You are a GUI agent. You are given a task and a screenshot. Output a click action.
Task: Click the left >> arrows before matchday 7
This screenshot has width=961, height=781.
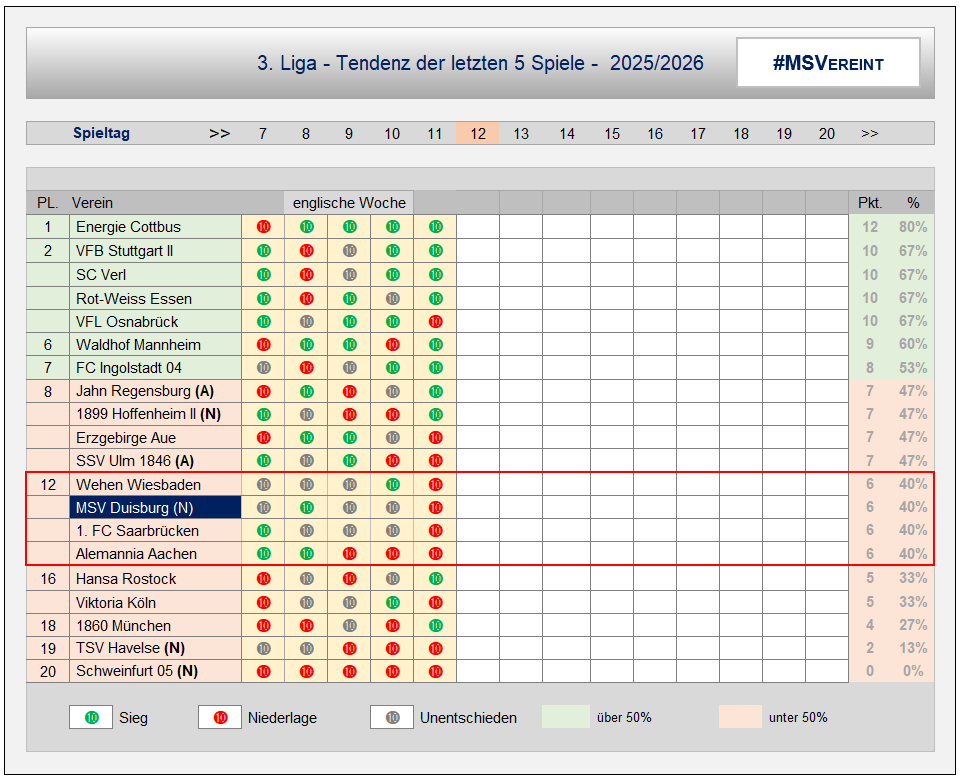click(x=219, y=134)
